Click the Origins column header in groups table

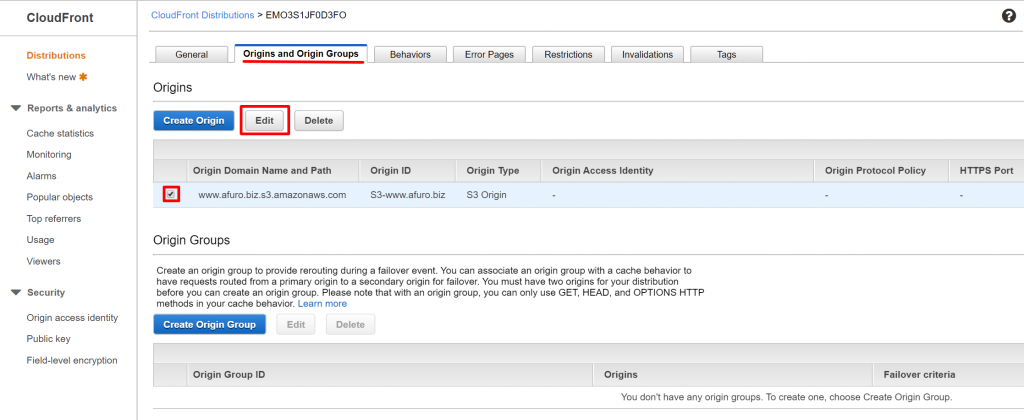tap(620, 375)
